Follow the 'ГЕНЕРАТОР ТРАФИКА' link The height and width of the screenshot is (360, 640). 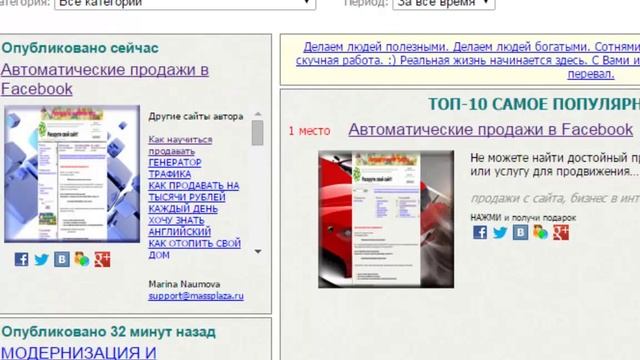coord(175,168)
